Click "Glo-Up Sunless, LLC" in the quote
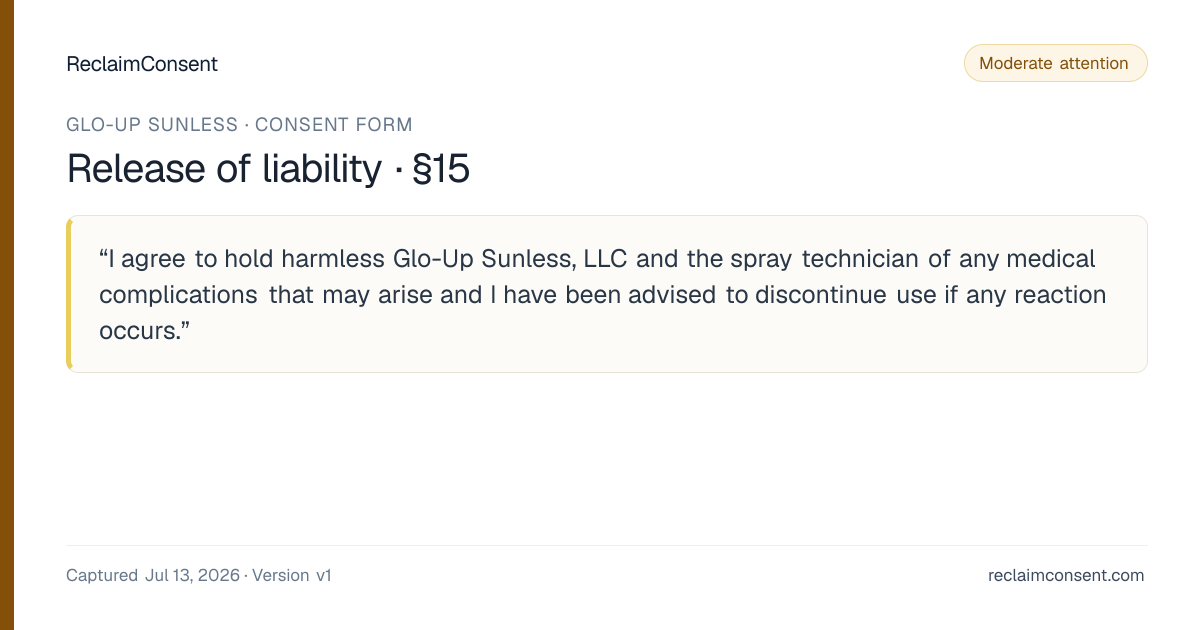1200x630 pixels. 509,259
